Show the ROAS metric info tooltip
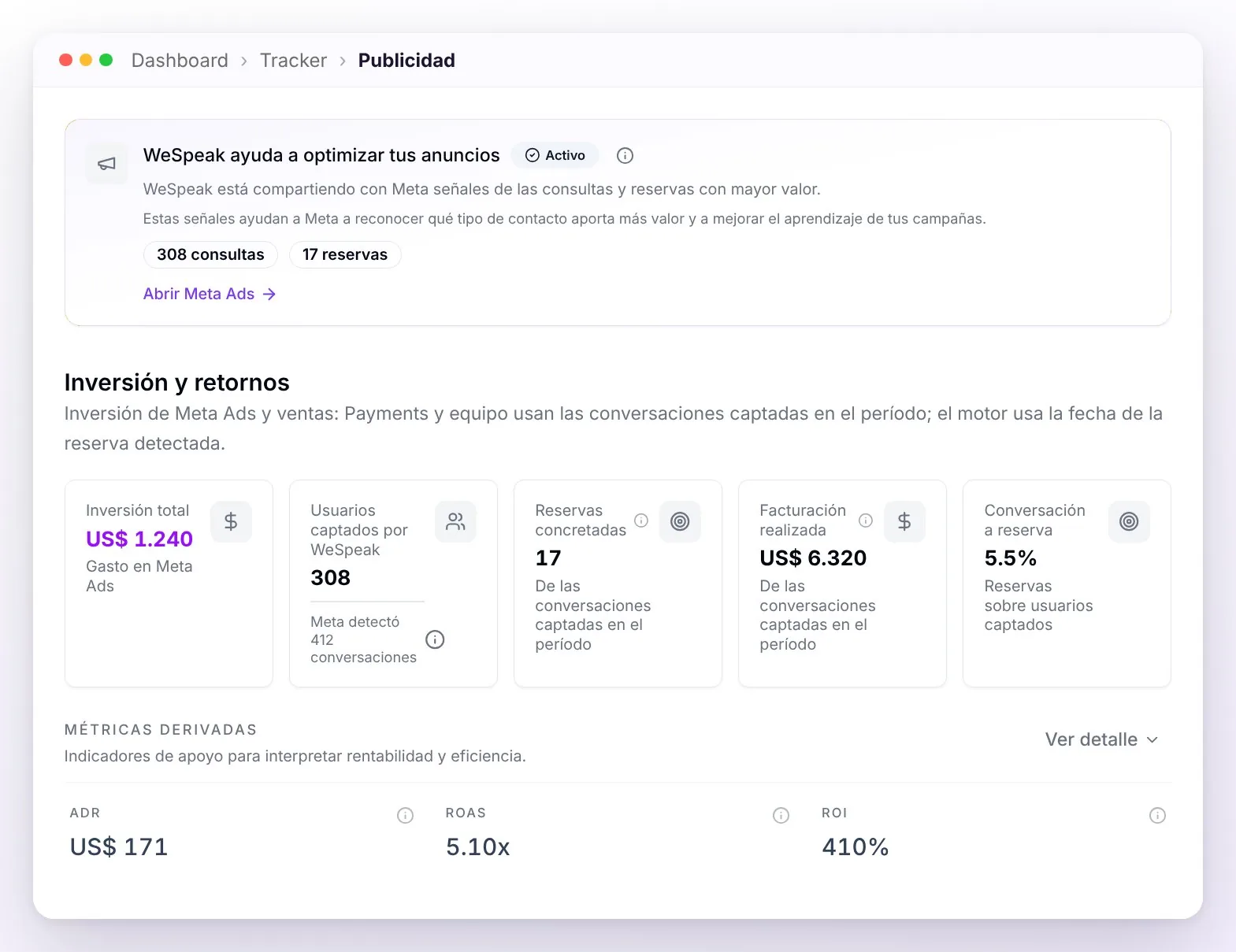Screen dimensions: 1236x952 tap(781, 816)
